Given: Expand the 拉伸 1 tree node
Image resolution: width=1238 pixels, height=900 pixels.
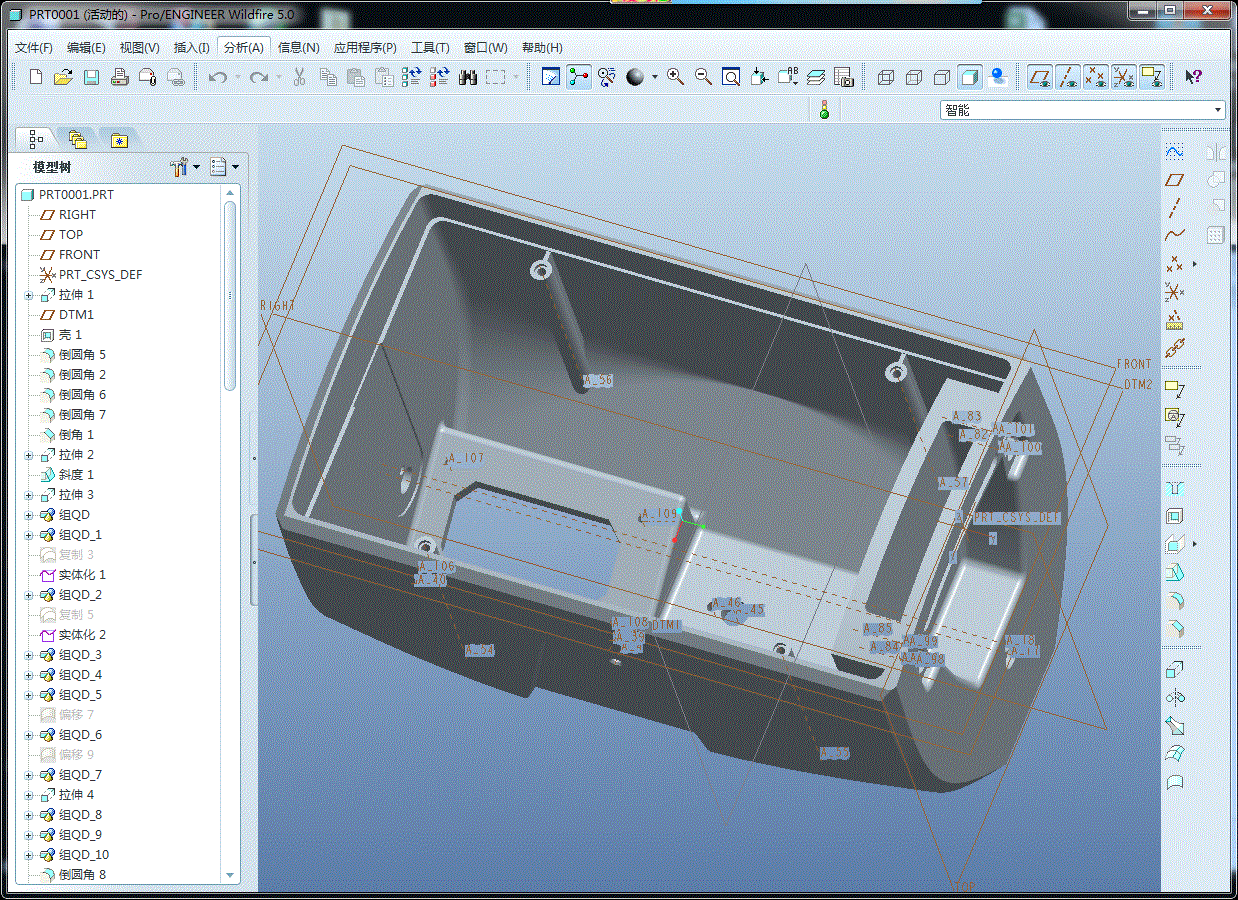Looking at the screenshot, I should (x=29, y=295).
